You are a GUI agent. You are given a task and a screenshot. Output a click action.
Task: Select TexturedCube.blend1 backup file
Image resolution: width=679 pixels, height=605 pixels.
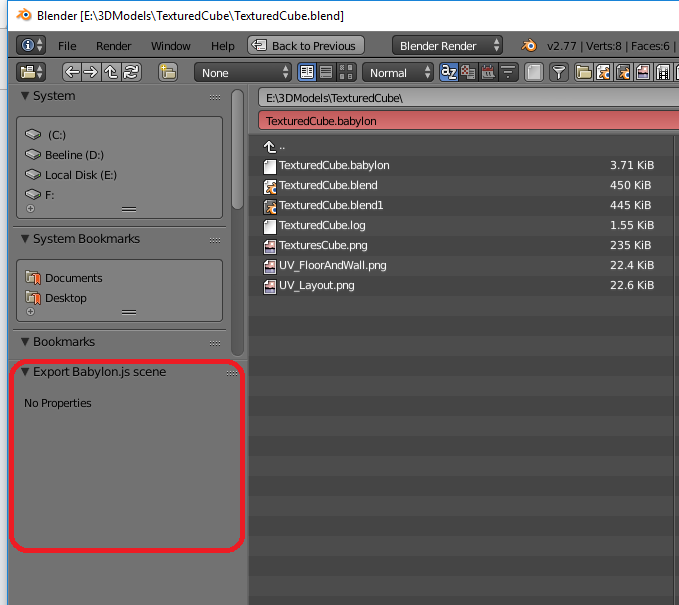461,205
